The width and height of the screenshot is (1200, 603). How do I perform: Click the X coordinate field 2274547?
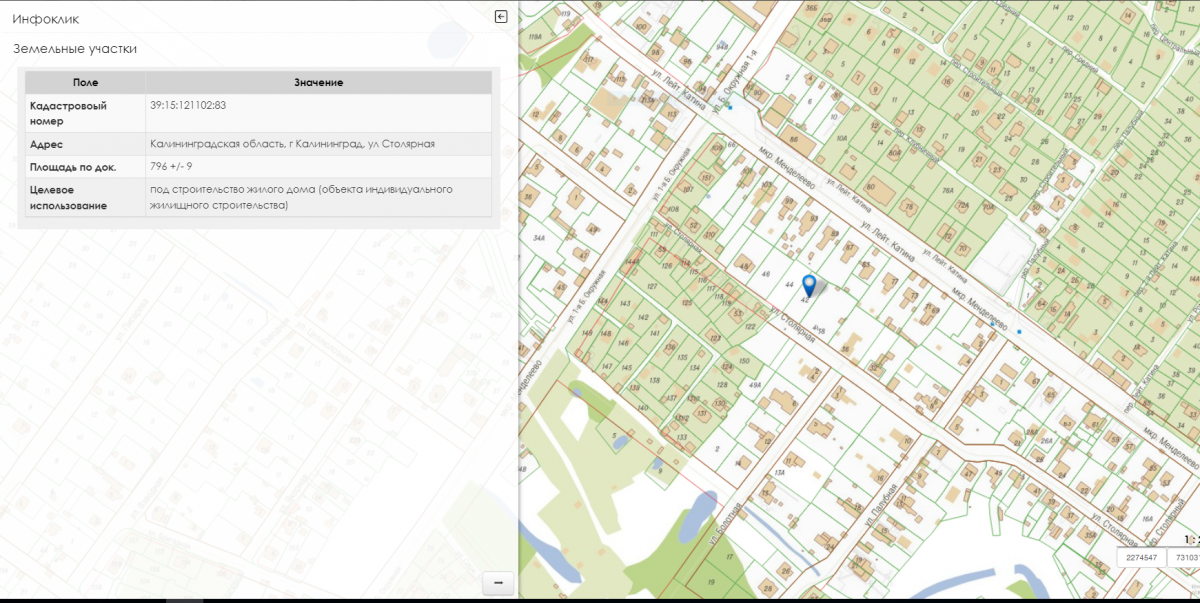(1141, 557)
